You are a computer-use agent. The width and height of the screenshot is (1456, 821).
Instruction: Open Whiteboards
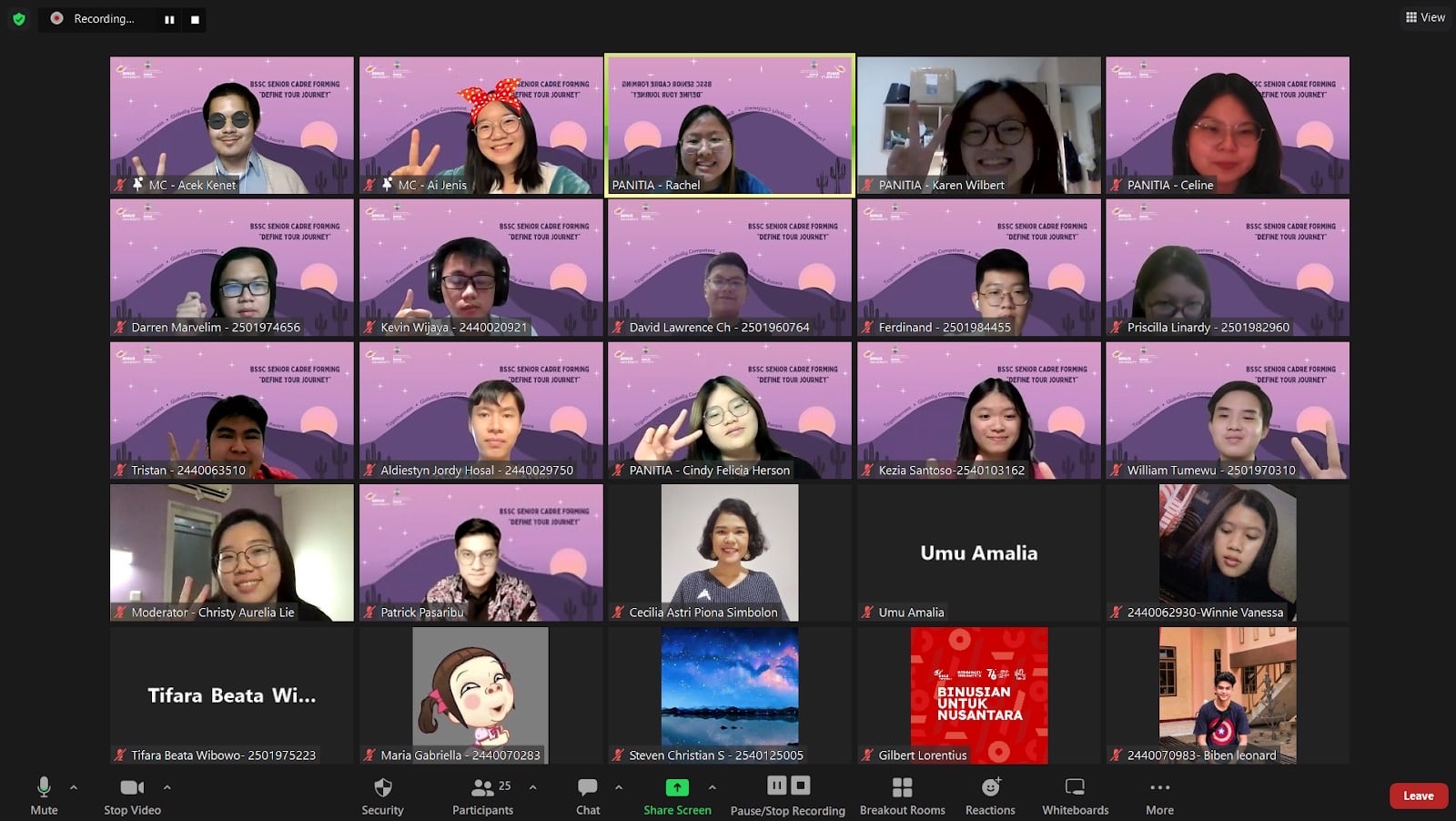(1075, 788)
